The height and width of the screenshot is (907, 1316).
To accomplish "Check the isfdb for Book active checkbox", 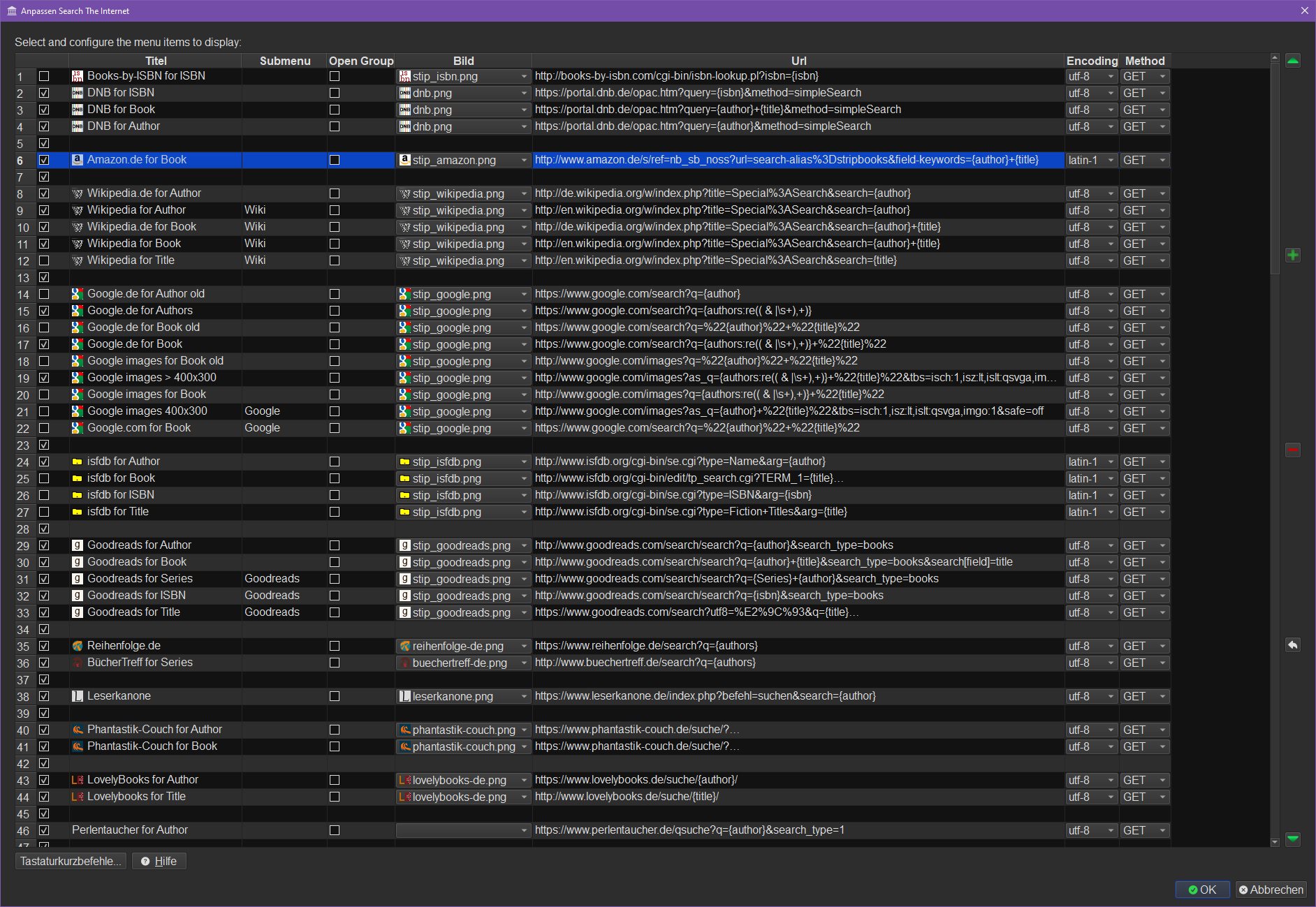I will click(44, 478).
